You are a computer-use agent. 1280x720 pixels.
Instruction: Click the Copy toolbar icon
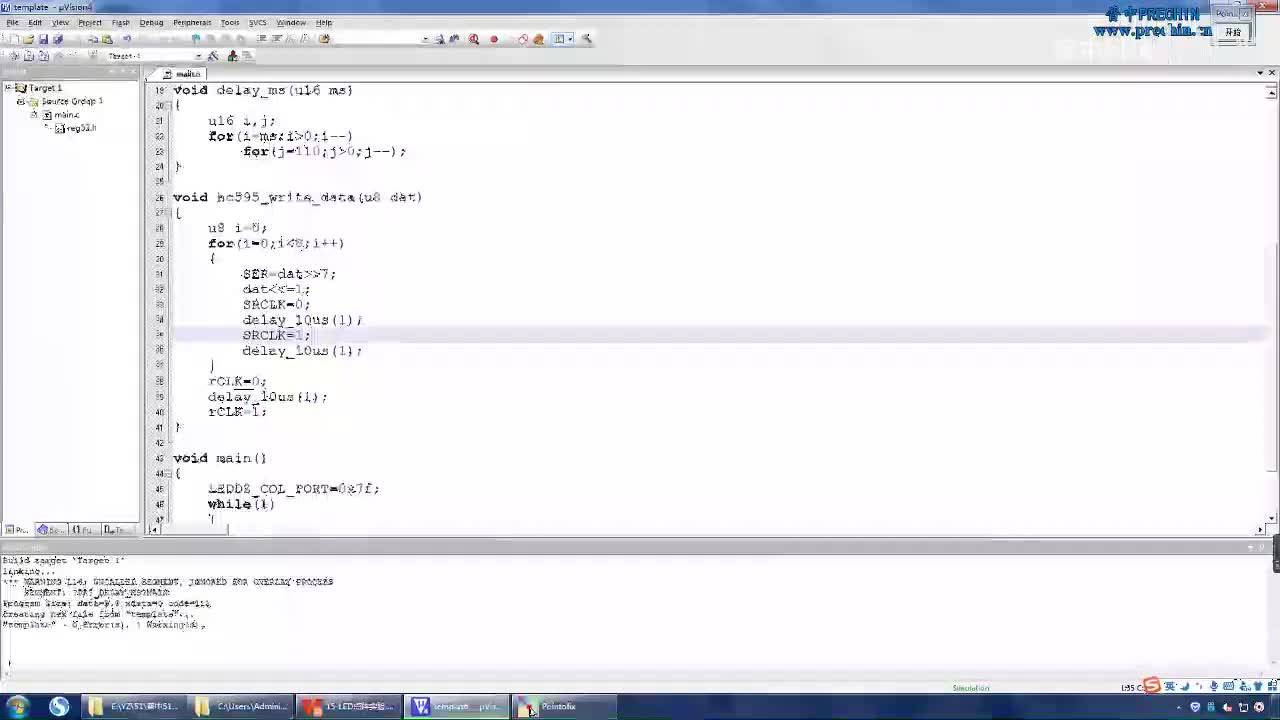pos(93,39)
